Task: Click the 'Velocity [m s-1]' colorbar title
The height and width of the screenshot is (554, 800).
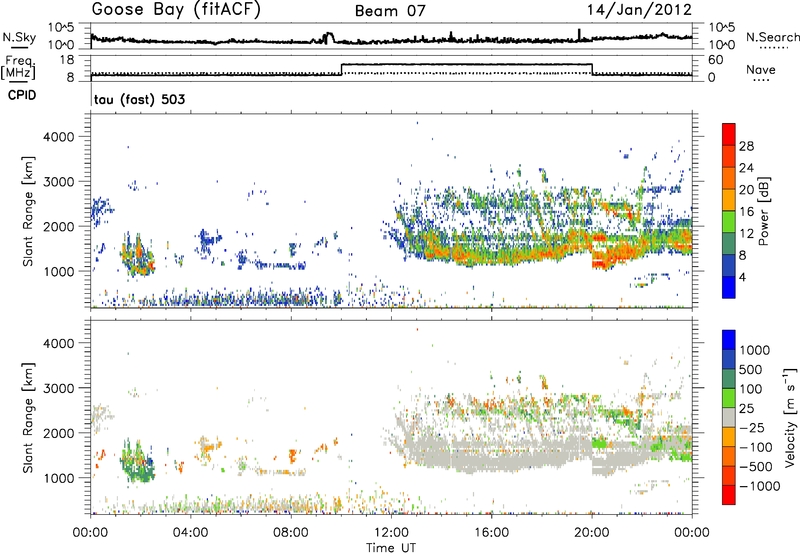Action: (x=790, y=417)
